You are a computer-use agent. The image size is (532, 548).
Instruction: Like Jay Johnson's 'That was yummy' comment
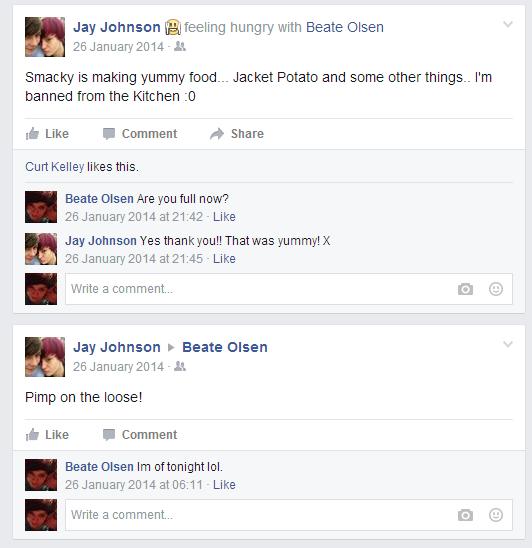224,259
